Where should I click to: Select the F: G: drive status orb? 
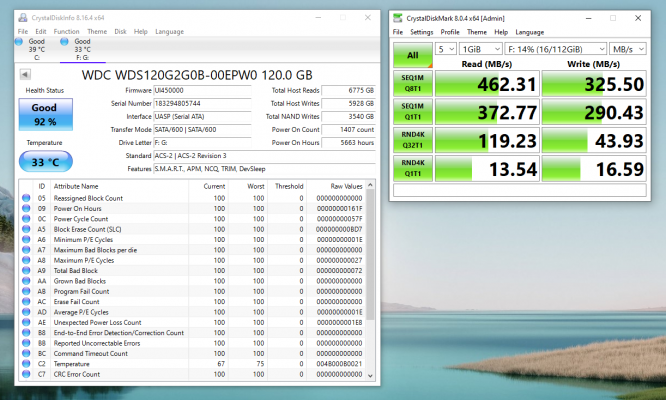[64, 42]
